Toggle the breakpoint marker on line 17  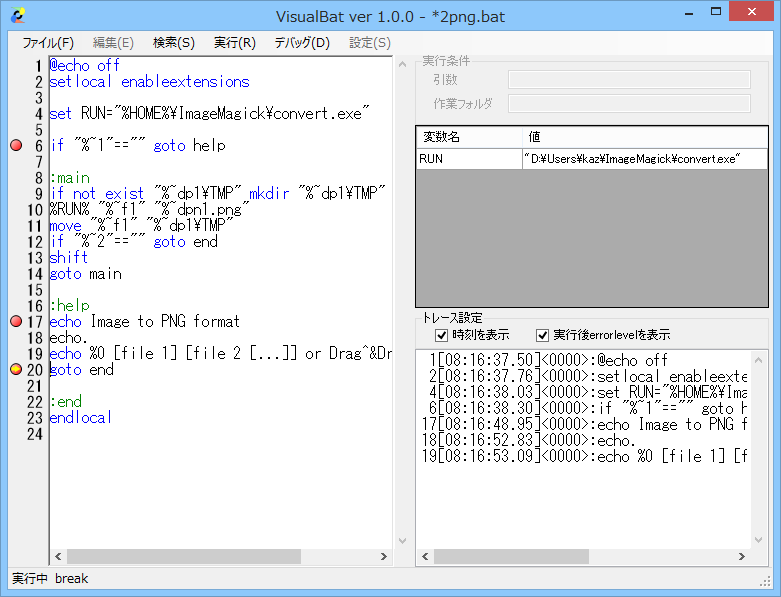click(x=16, y=322)
